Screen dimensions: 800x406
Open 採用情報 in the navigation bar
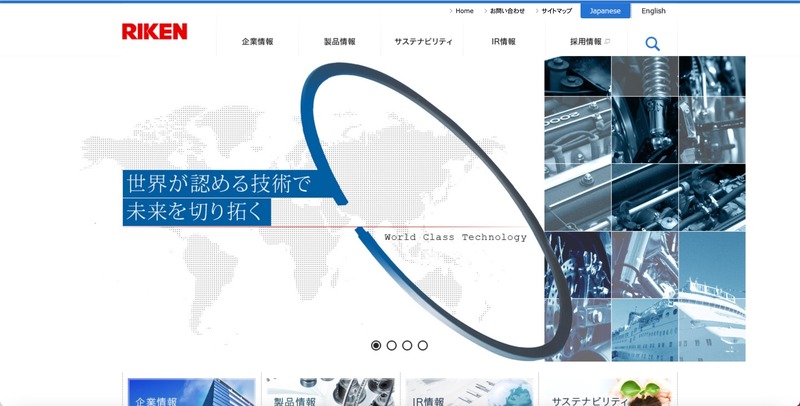pyautogui.click(x=585, y=42)
